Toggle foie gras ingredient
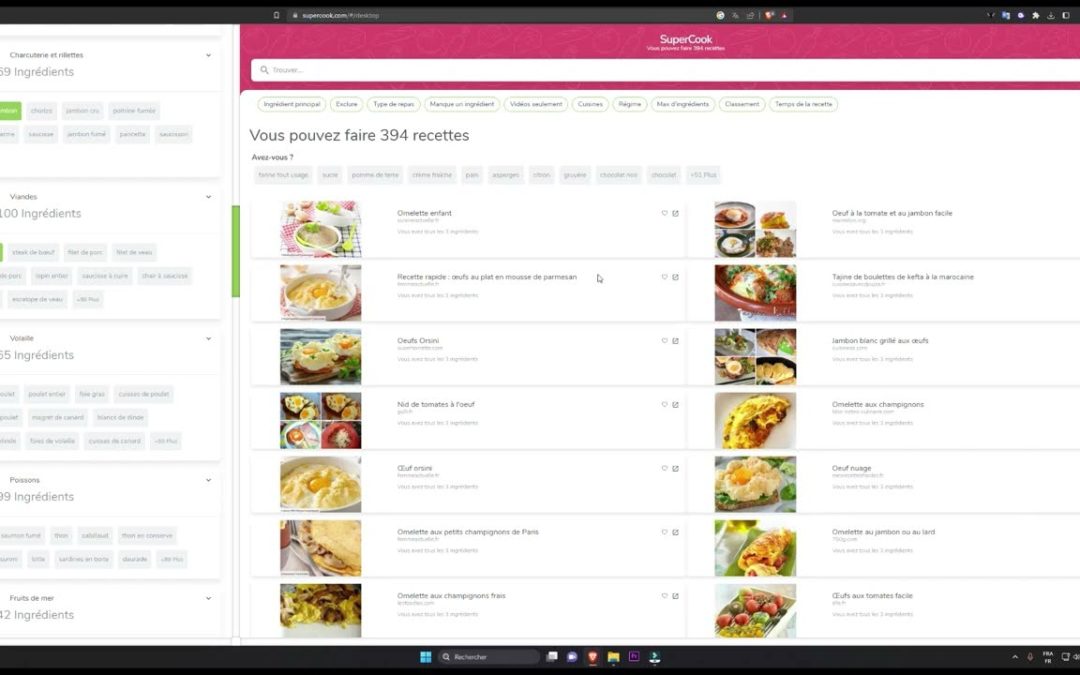The image size is (1080, 675). coord(92,395)
